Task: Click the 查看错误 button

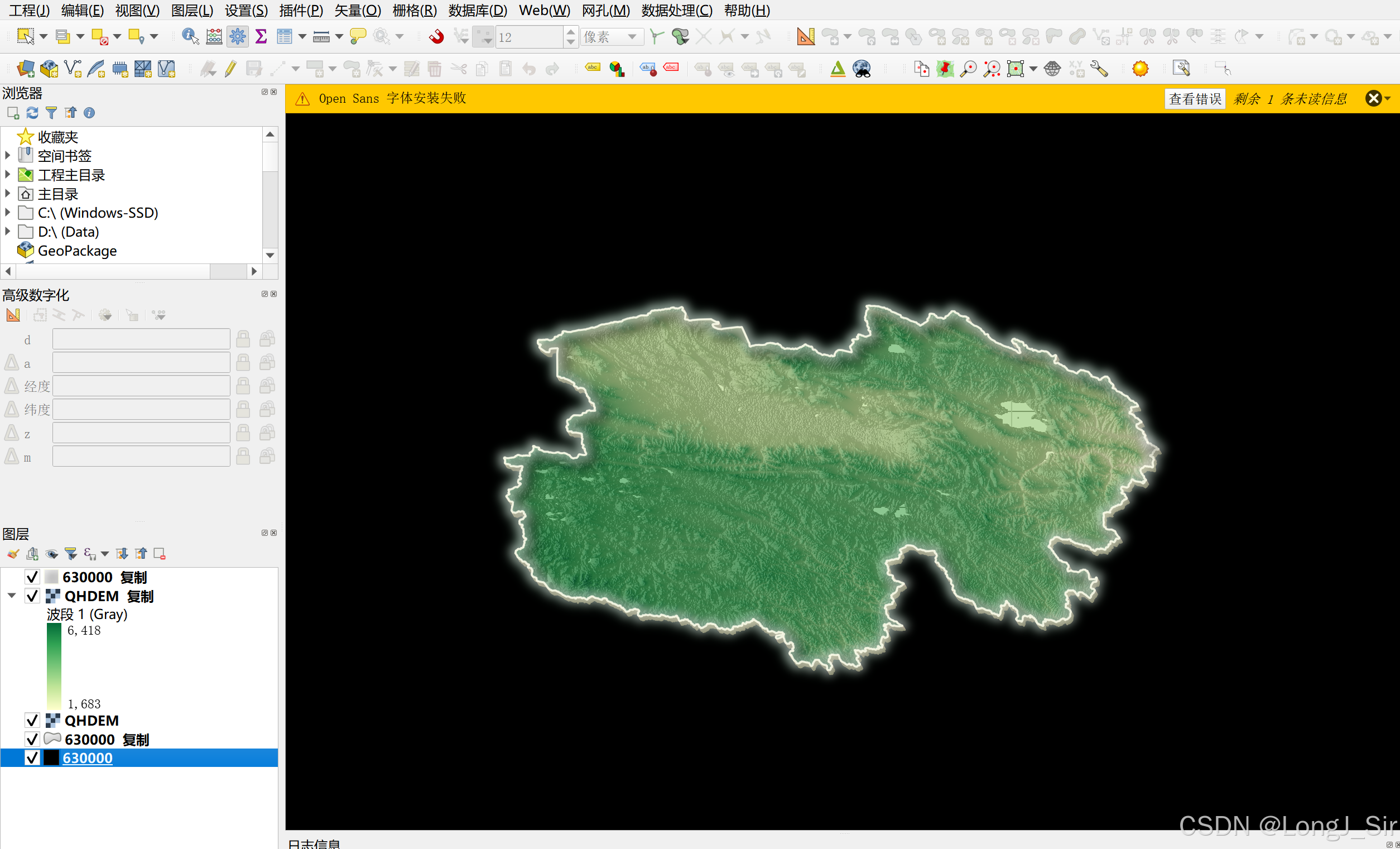Action: pyautogui.click(x=1194, y=99)
